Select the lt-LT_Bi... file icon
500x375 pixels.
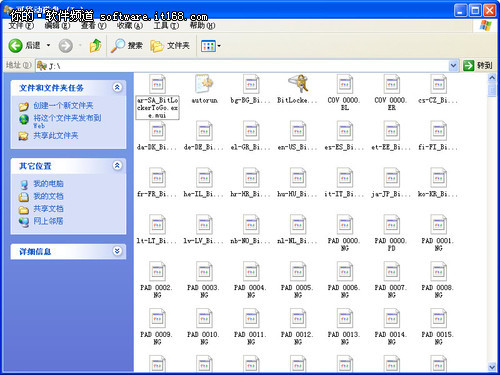[x=157, y=225]
